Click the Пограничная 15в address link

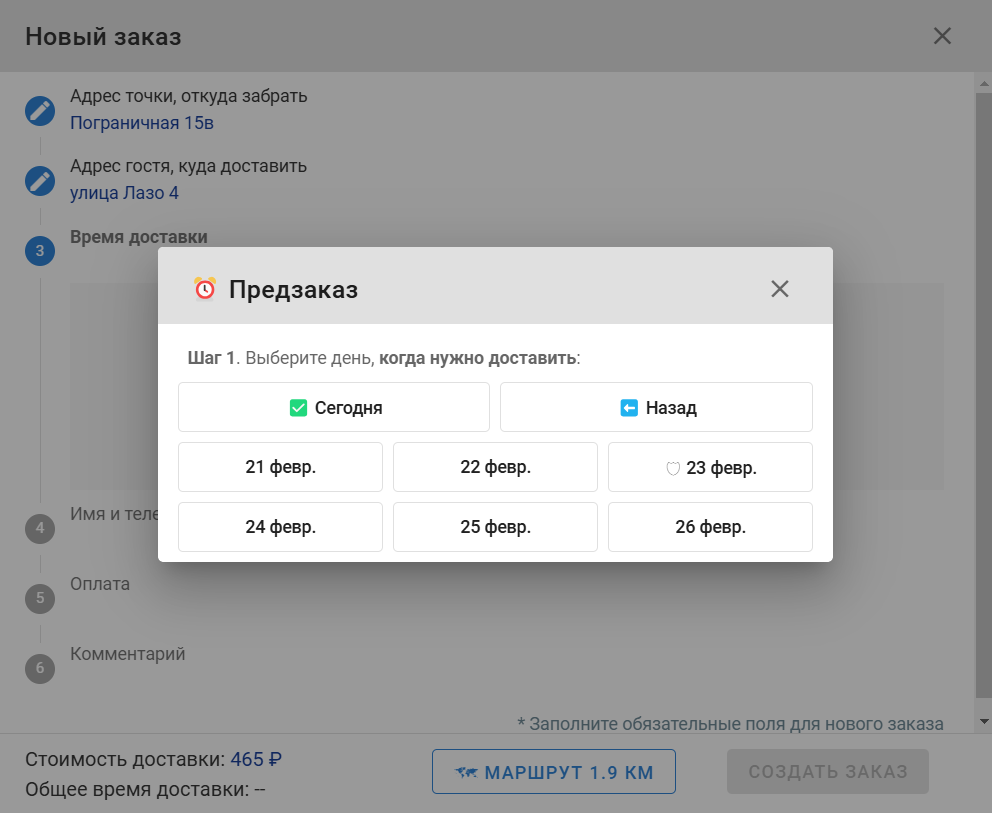(142, 123)
